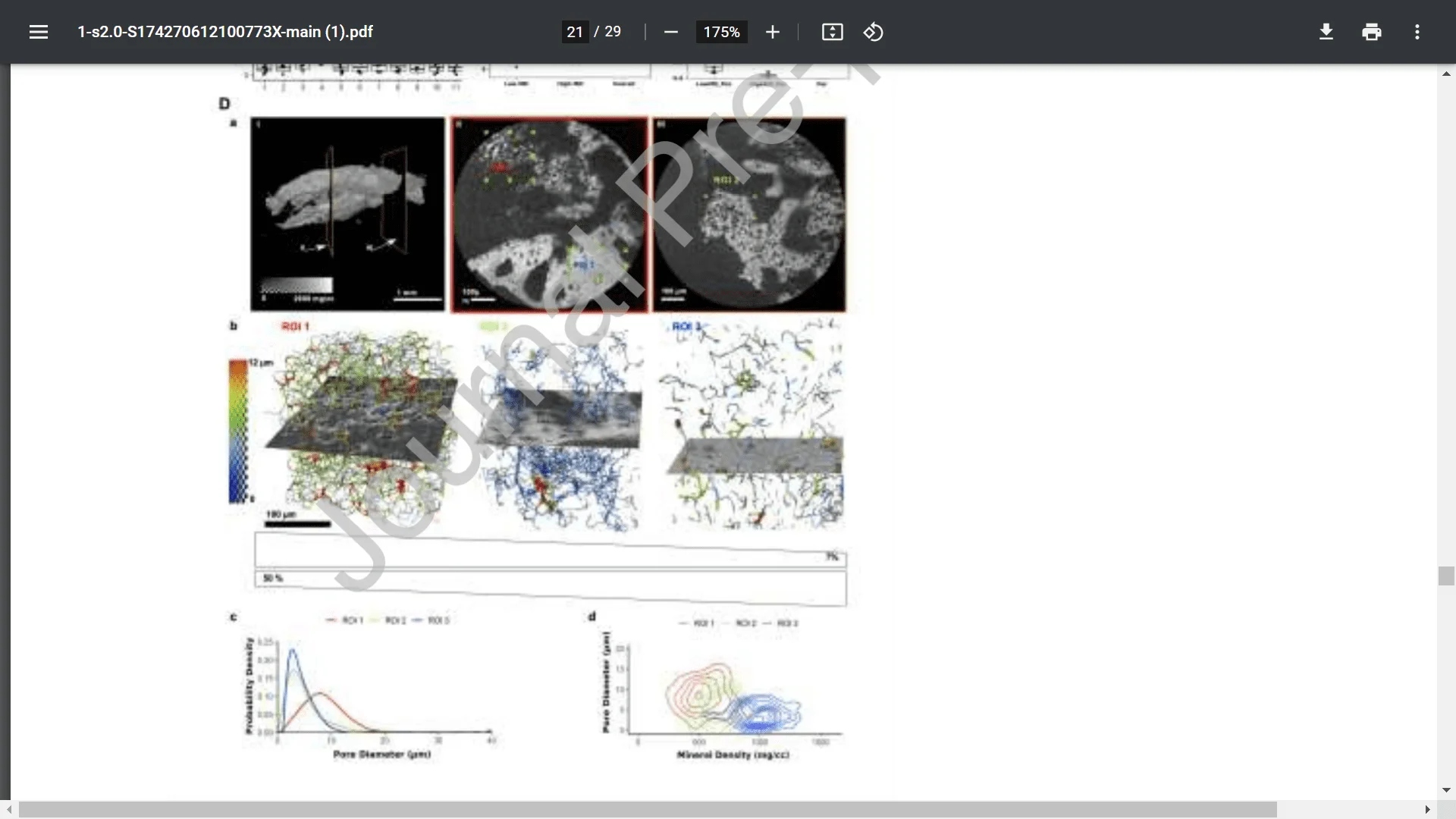Click the 3D bone rendering image panel
The image size is (1456, 819).
(347, 214)
